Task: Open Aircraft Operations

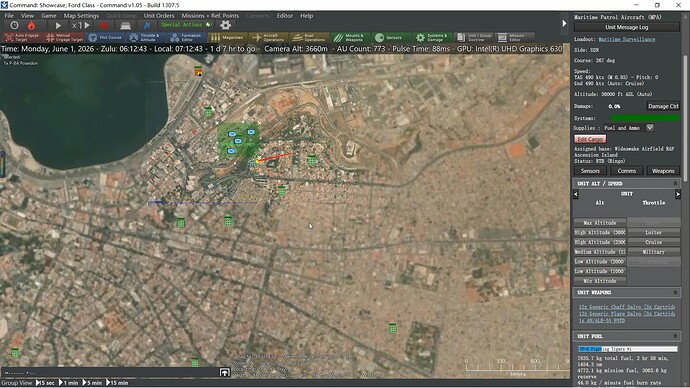Action: 268,37
